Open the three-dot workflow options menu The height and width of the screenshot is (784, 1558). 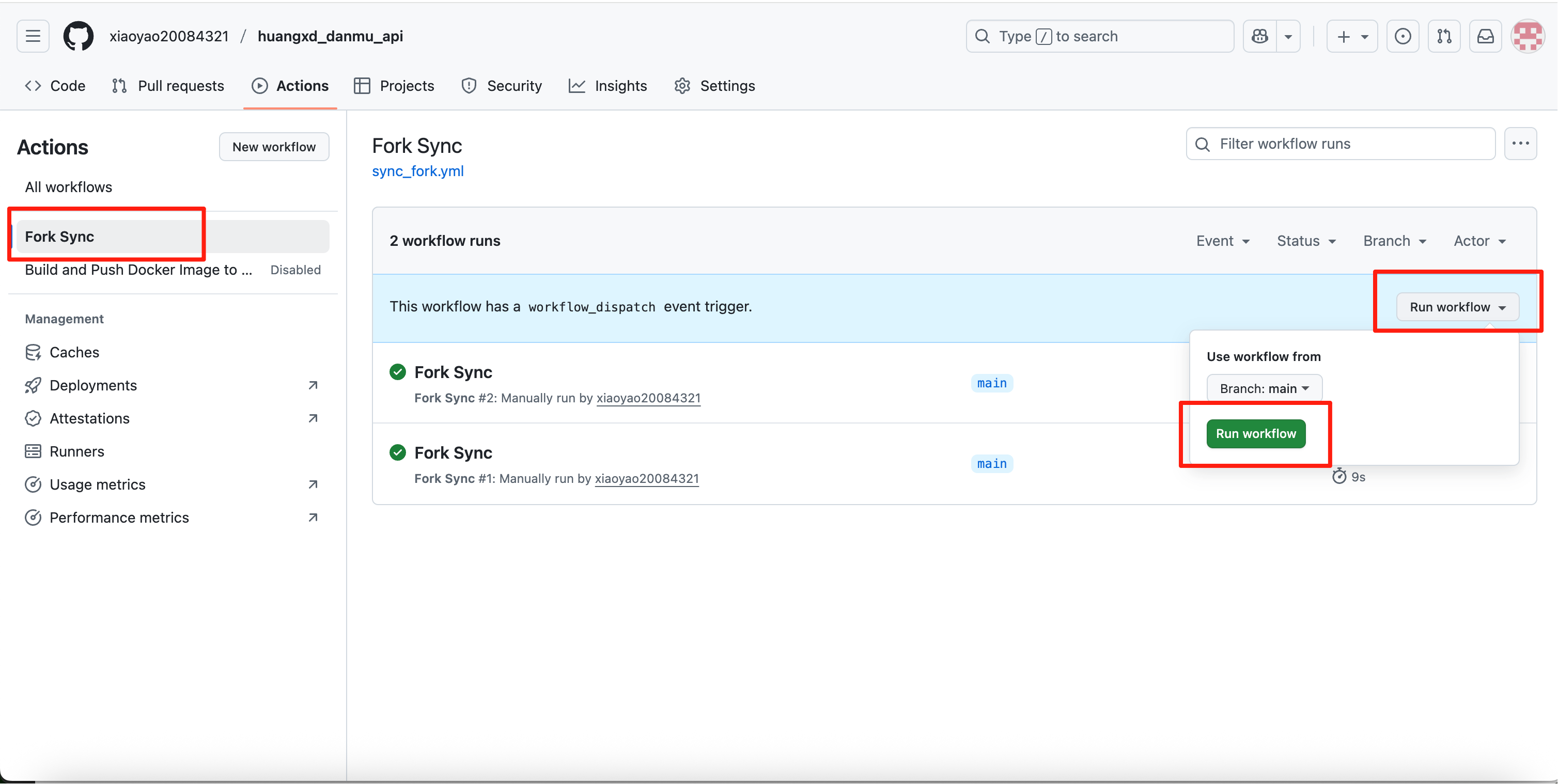[1520, 144]
